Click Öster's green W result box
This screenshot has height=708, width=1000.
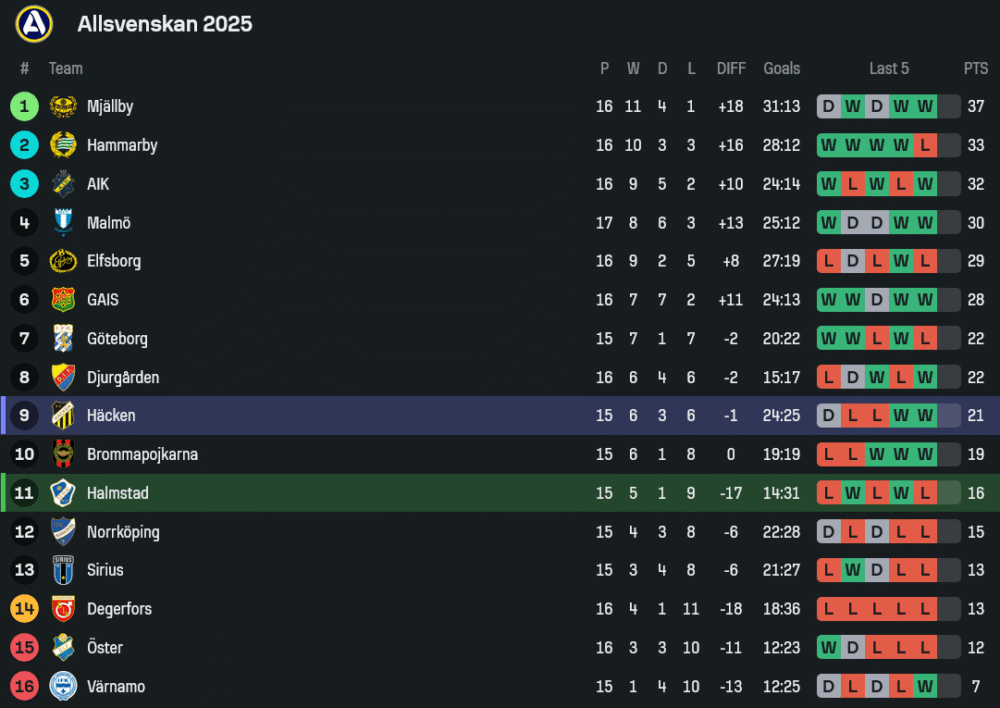coord(829,647)
